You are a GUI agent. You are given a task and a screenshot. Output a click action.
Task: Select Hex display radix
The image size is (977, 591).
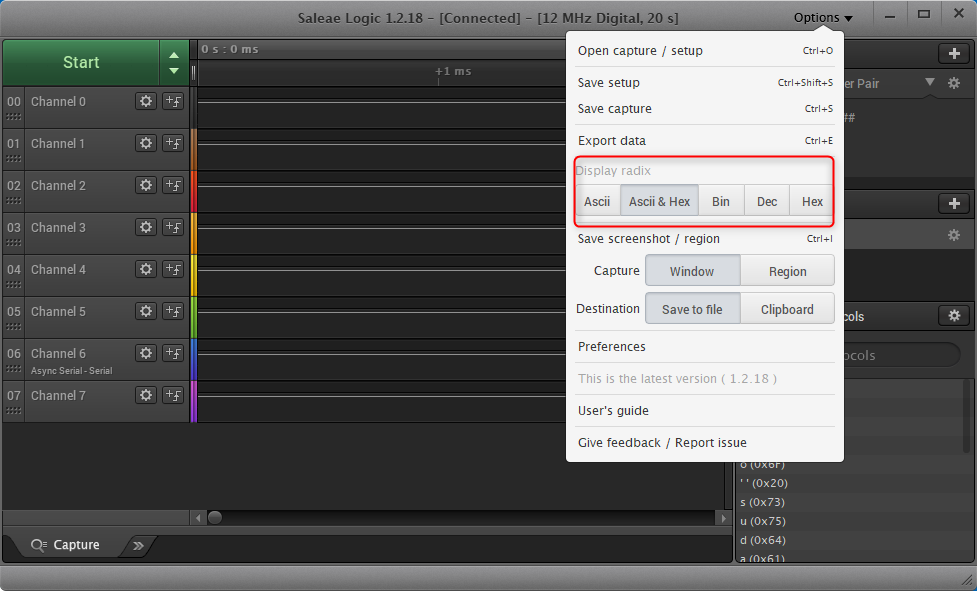click(812, 201)
